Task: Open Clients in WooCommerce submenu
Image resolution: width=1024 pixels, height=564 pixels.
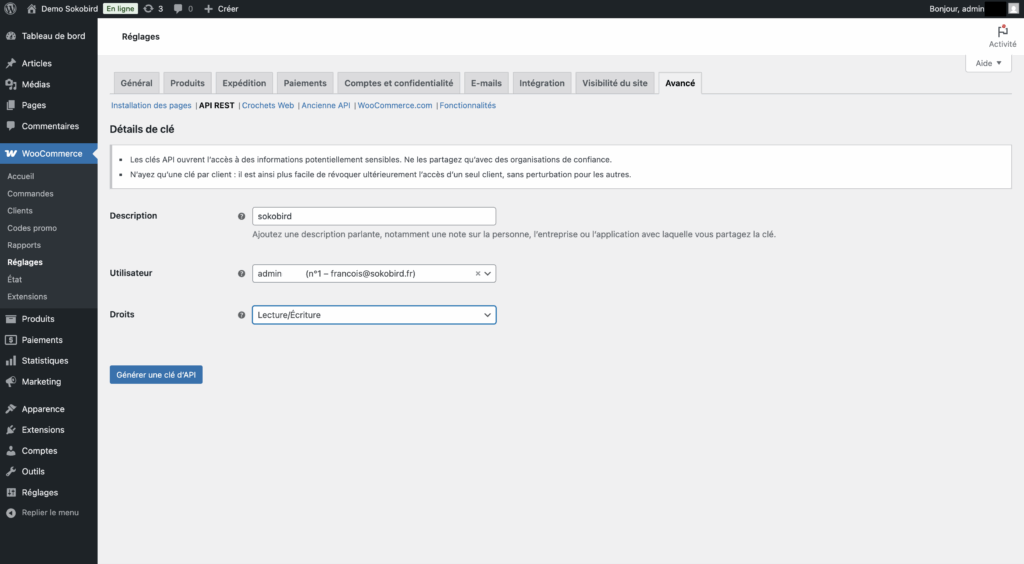Action: pyautogui.click(x=20, y=211)
